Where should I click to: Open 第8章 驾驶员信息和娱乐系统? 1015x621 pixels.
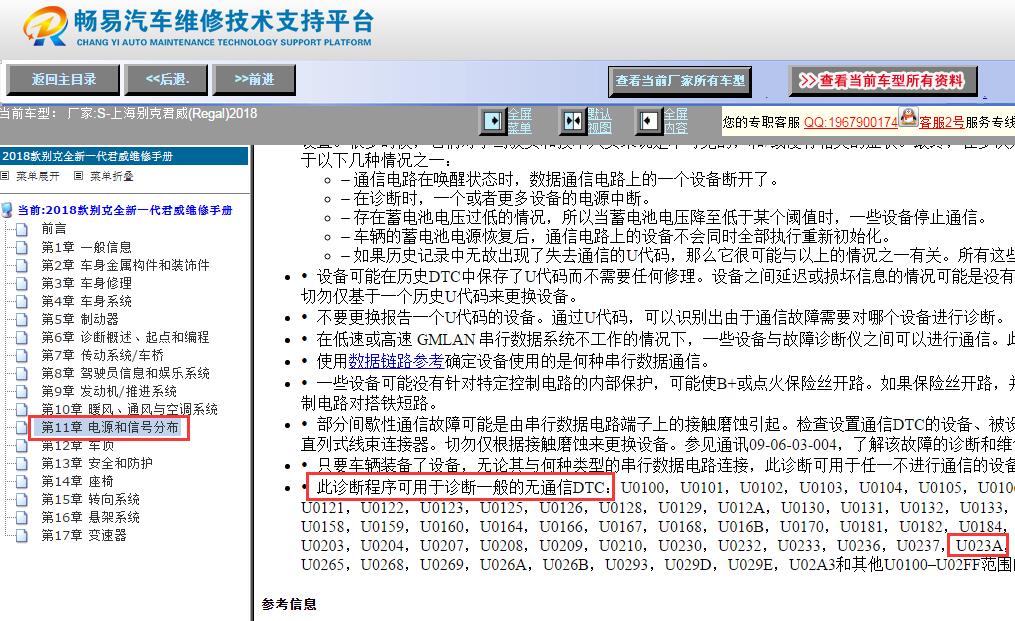[125, 373]
